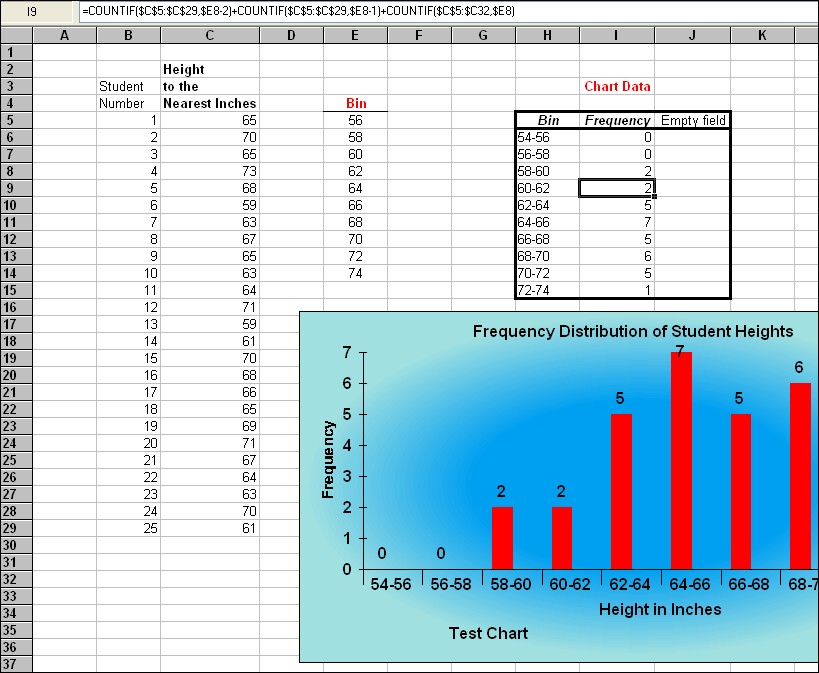819x673 pixels.
Task: Select the Test Chart text label
Action: point(488,633)
